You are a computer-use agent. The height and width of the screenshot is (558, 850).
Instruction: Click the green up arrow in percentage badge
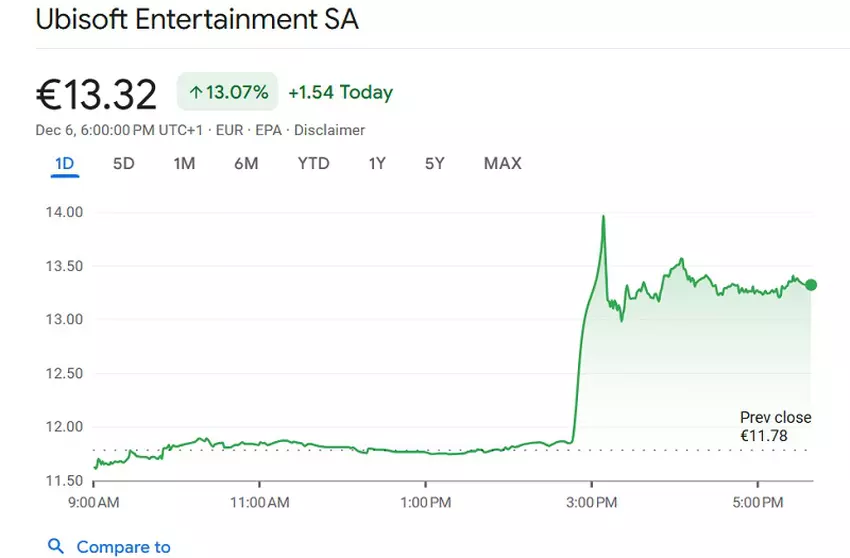(x=195, y=93)
